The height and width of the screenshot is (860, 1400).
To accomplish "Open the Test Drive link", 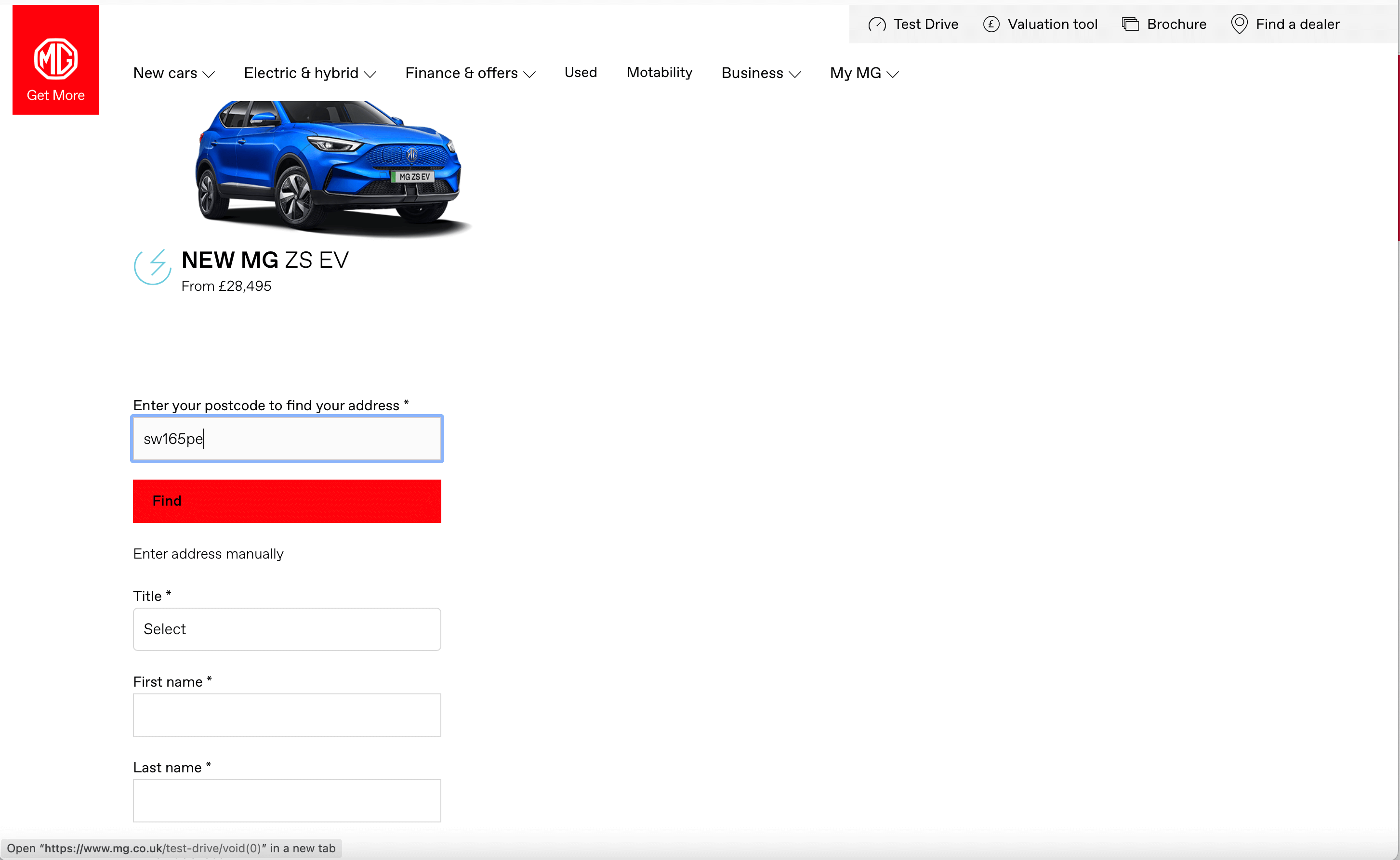I will tap(913, 25).
